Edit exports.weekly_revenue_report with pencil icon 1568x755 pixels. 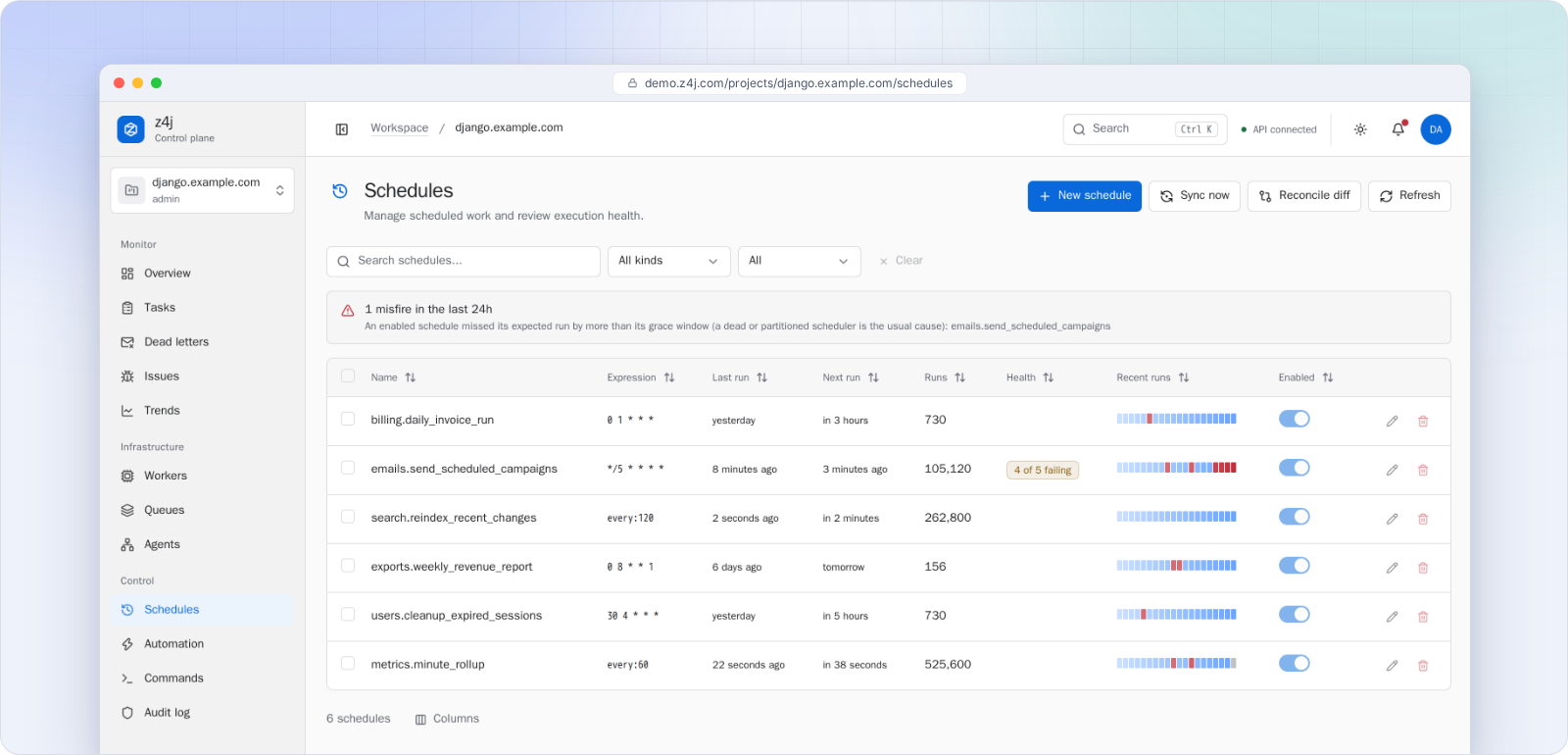[x=1392, y=568]
